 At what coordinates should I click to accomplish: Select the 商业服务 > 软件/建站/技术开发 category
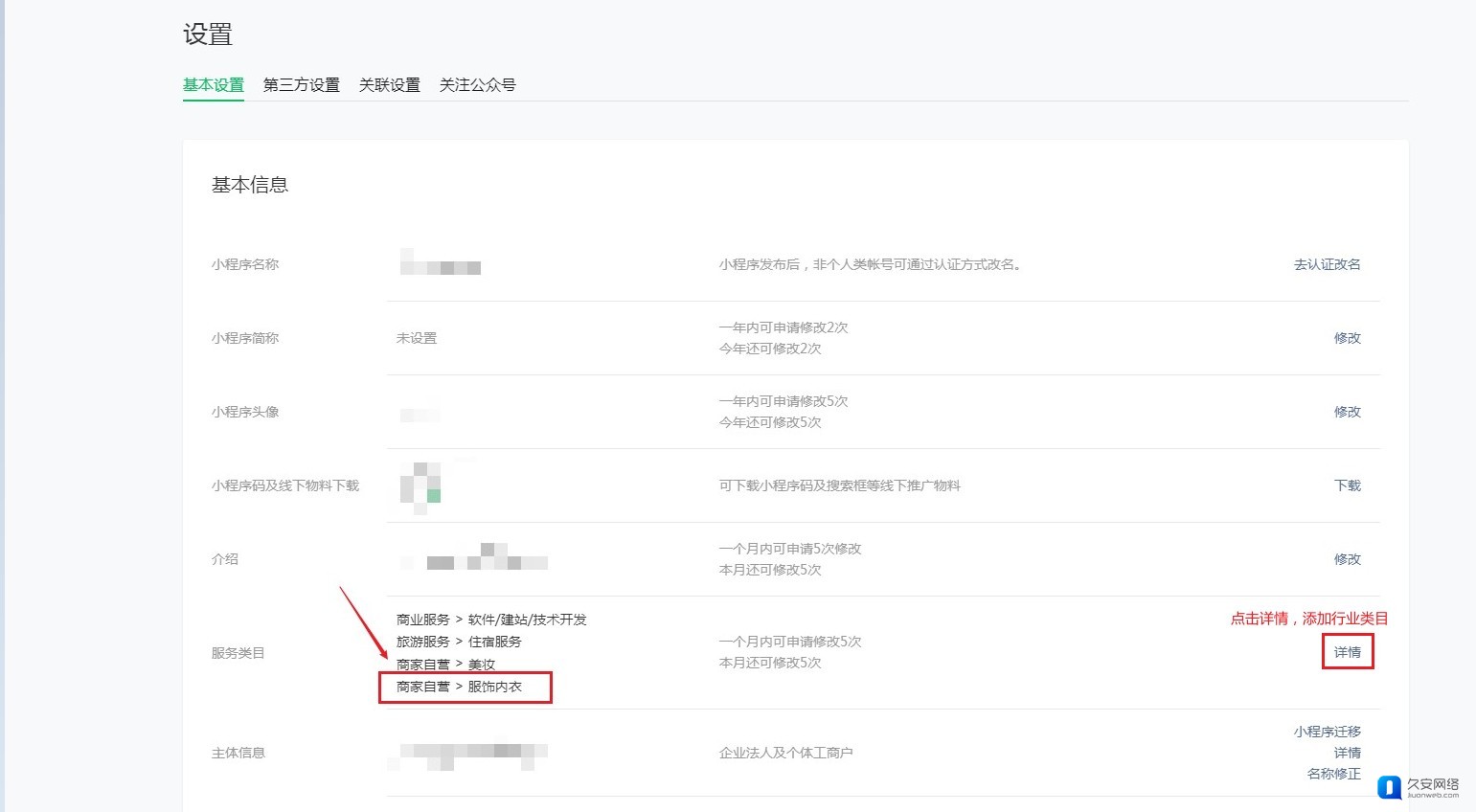click(491, 620)
